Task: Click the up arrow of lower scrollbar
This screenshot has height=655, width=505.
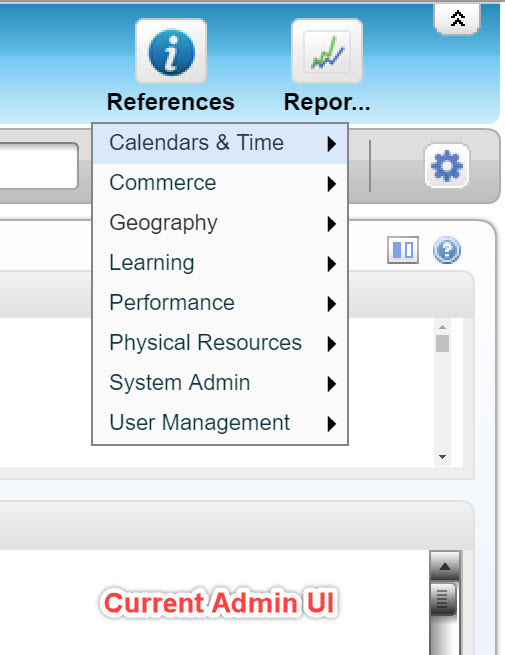Action: coord(445,566)
